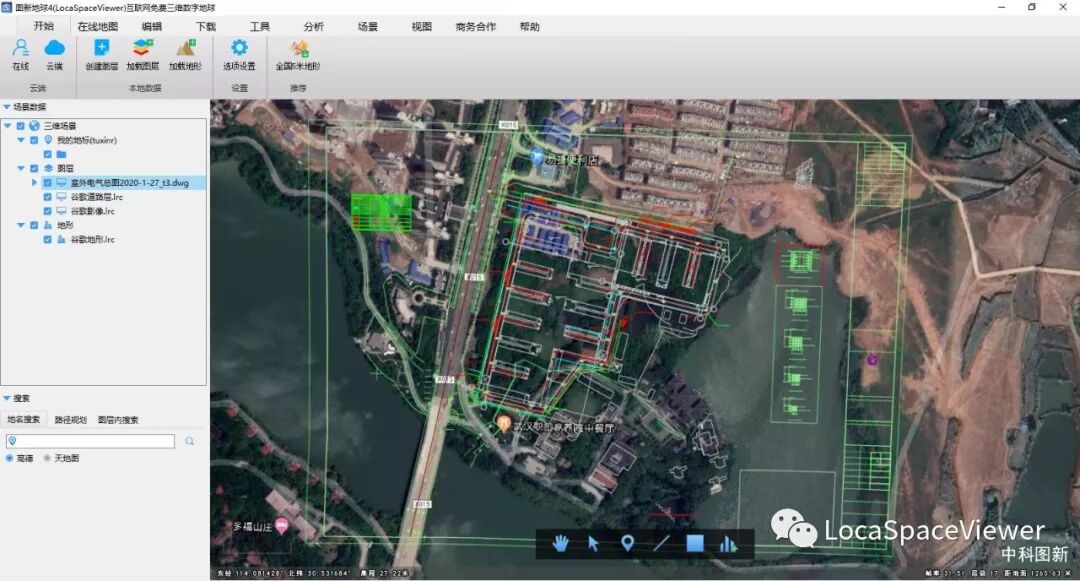Select the placemark pin tool in map toolbar
The image size is (1080, 581).
point(627,544)
